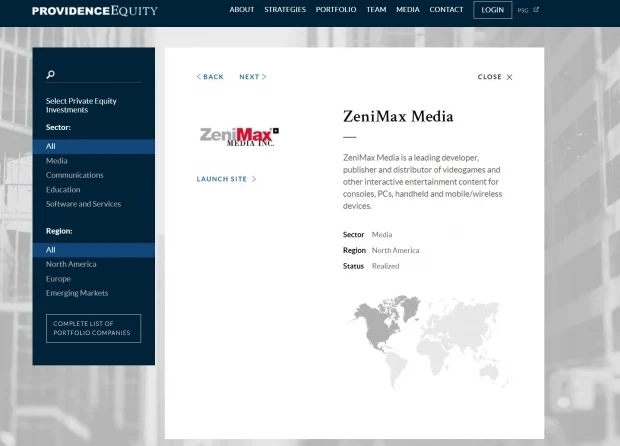This screenshot has width=620, height=446.
Task: Filter by North America region in sidebar
Action: coord(71,264)
